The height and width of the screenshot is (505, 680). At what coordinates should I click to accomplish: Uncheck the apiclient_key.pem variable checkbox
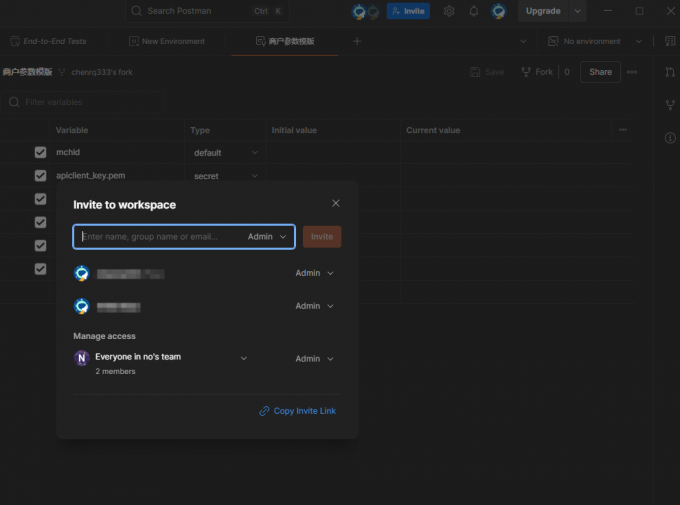point(40,176)
